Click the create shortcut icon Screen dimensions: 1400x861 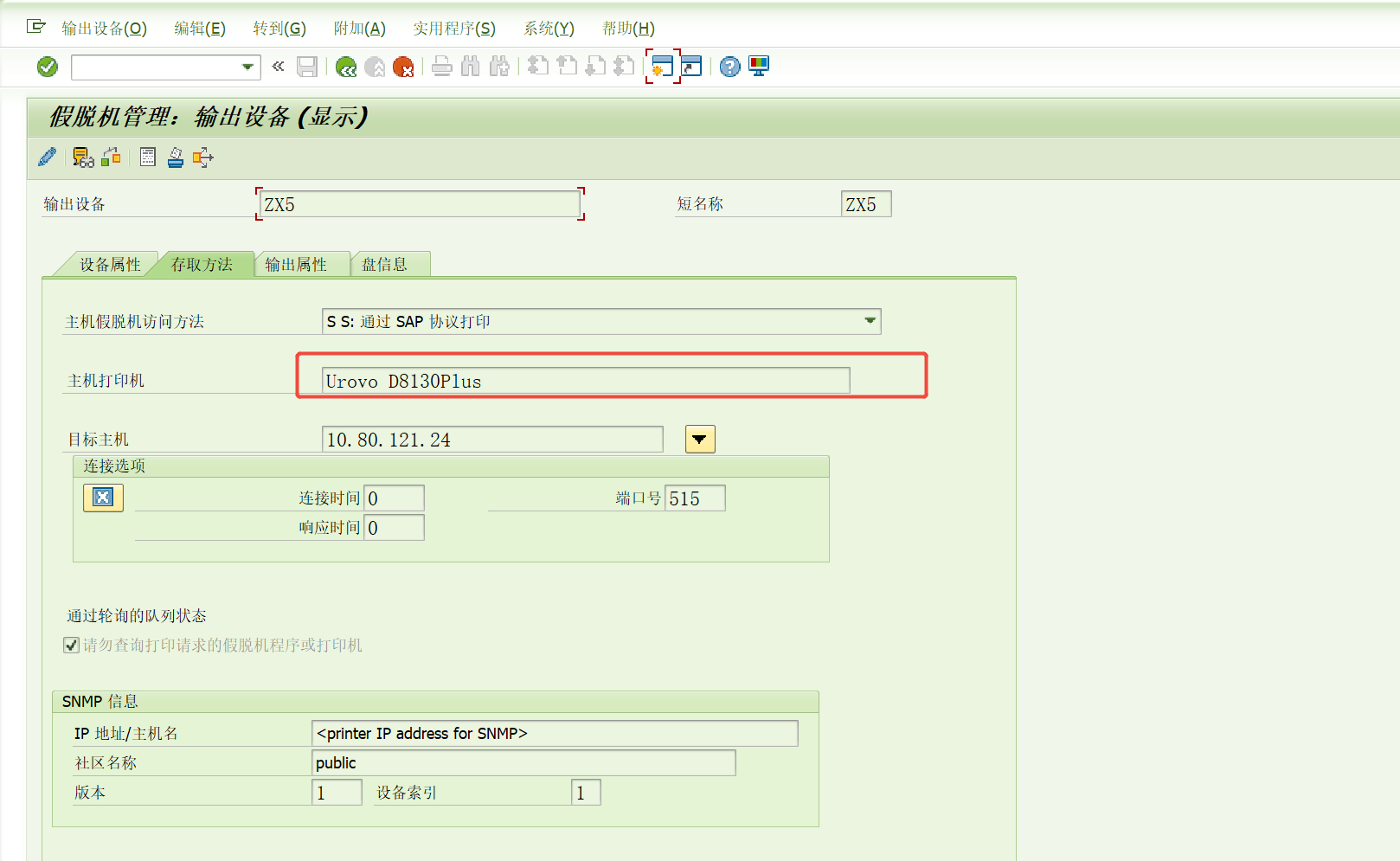point(691,67)
